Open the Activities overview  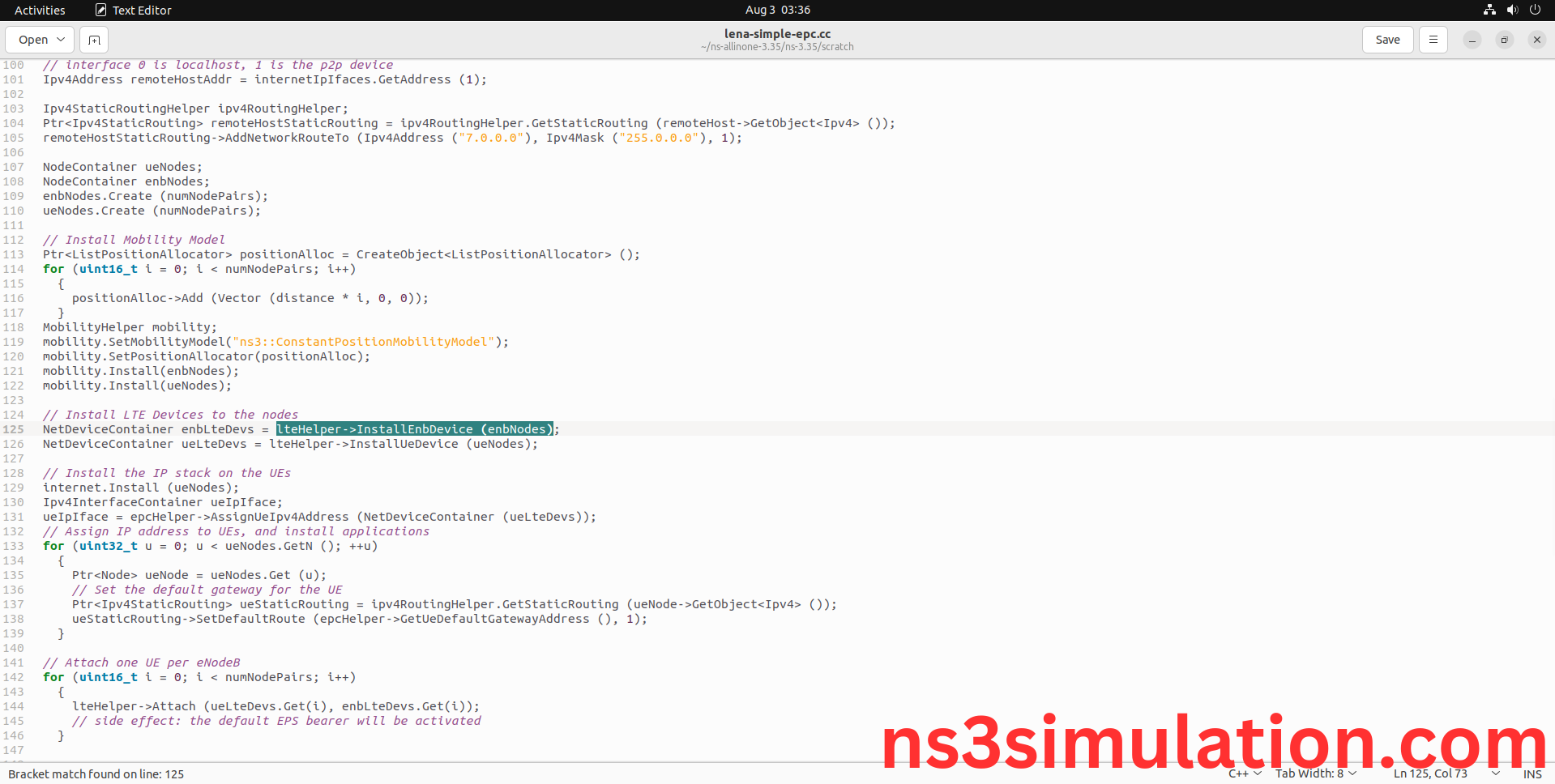[40, 10]
